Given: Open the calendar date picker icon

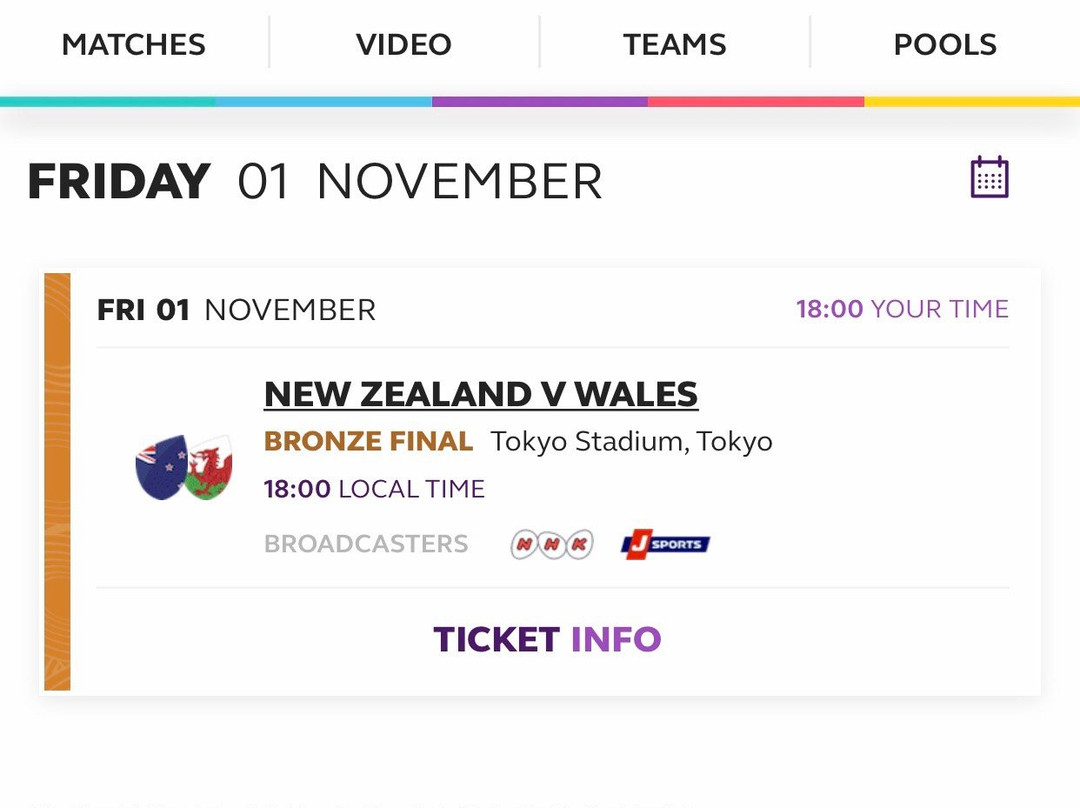Looking at the screenshot, I should click(989, 178).
